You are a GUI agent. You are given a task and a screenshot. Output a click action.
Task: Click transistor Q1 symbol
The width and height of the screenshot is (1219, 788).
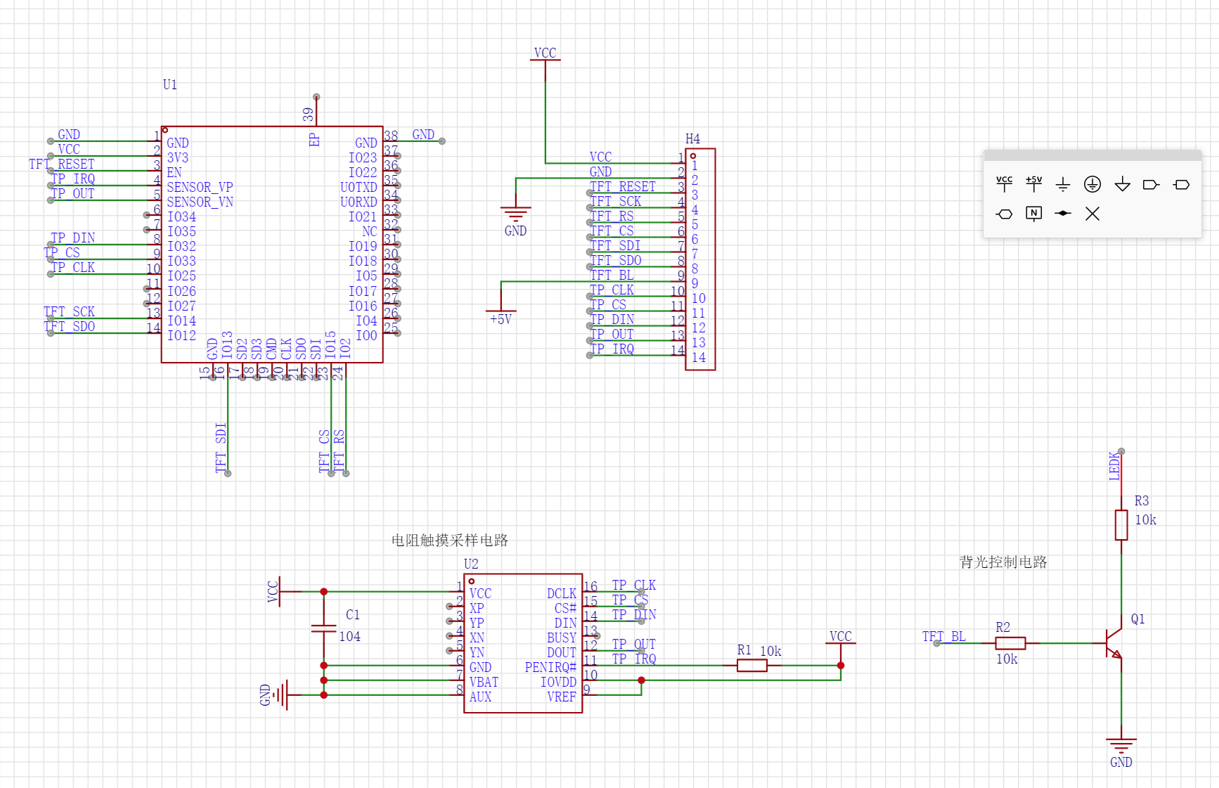(x=1113, y=643)
